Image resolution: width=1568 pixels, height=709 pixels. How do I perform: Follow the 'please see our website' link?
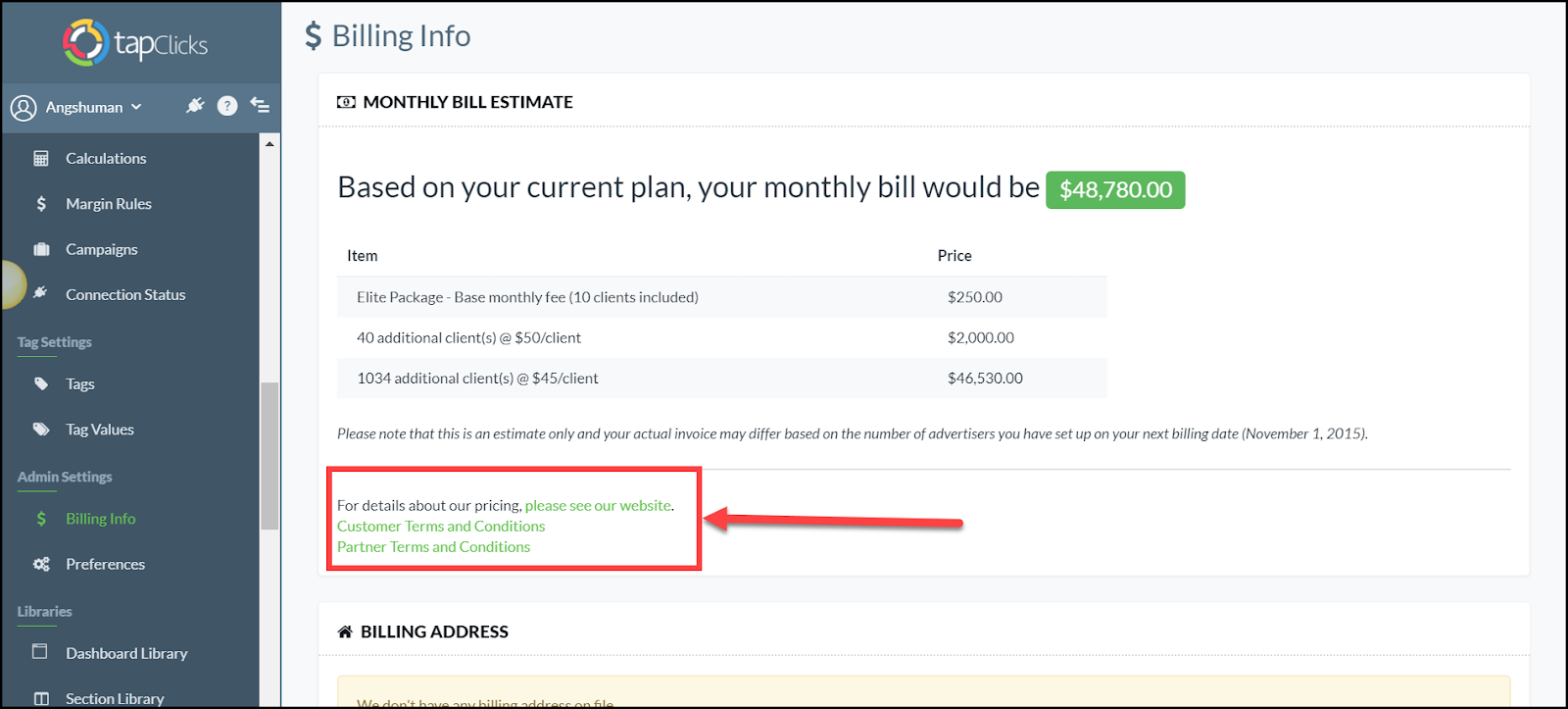point(598,505)
